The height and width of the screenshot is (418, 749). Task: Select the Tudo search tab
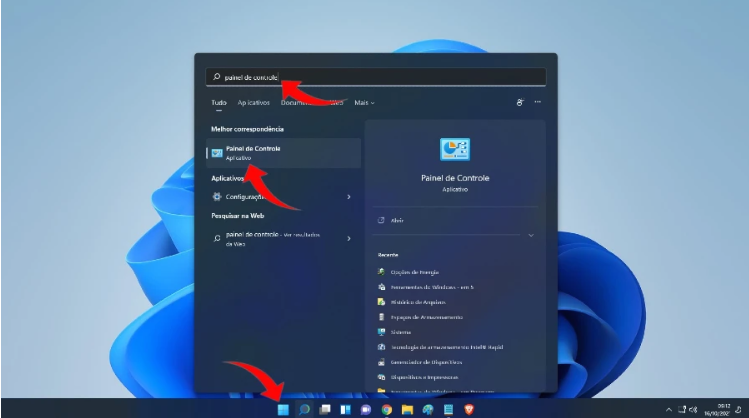[219, 103]
